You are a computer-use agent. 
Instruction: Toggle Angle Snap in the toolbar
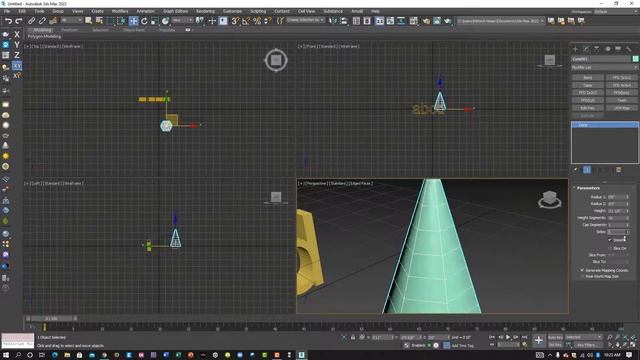246,20
